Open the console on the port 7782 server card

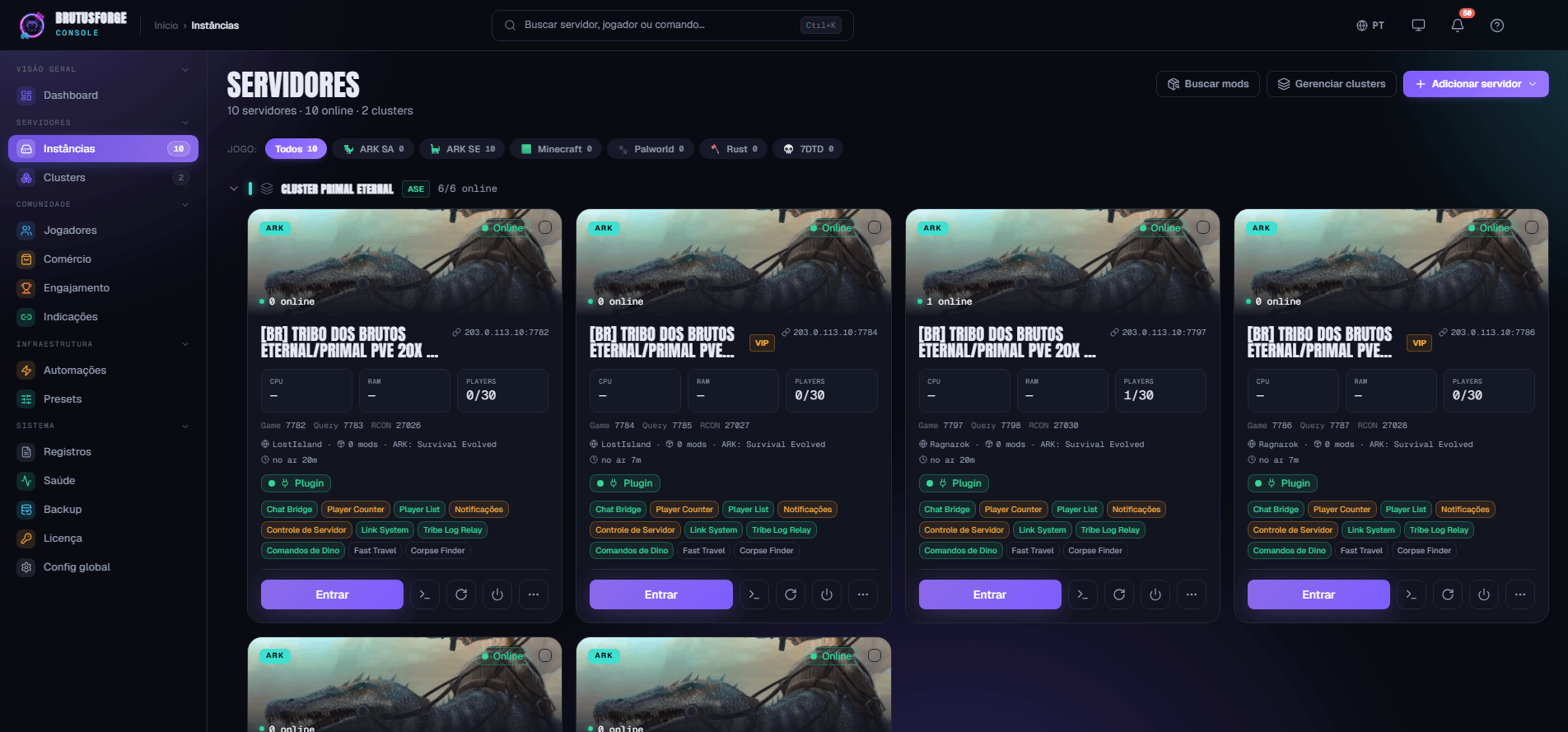coord(425,594)
